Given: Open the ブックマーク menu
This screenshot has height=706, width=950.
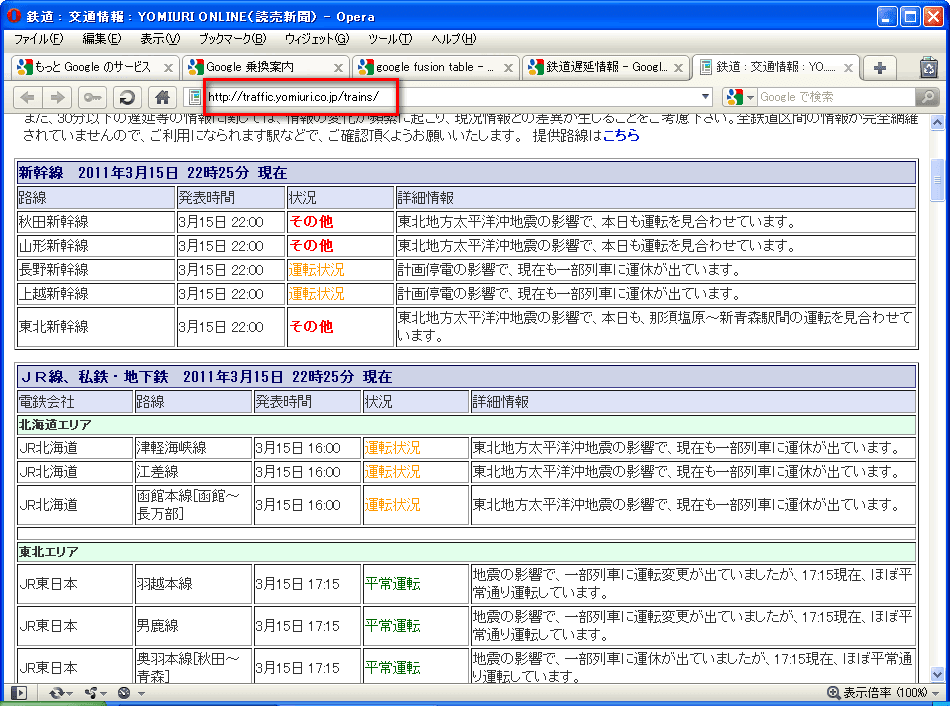Looking at the screenshot, I should (233, 39).
